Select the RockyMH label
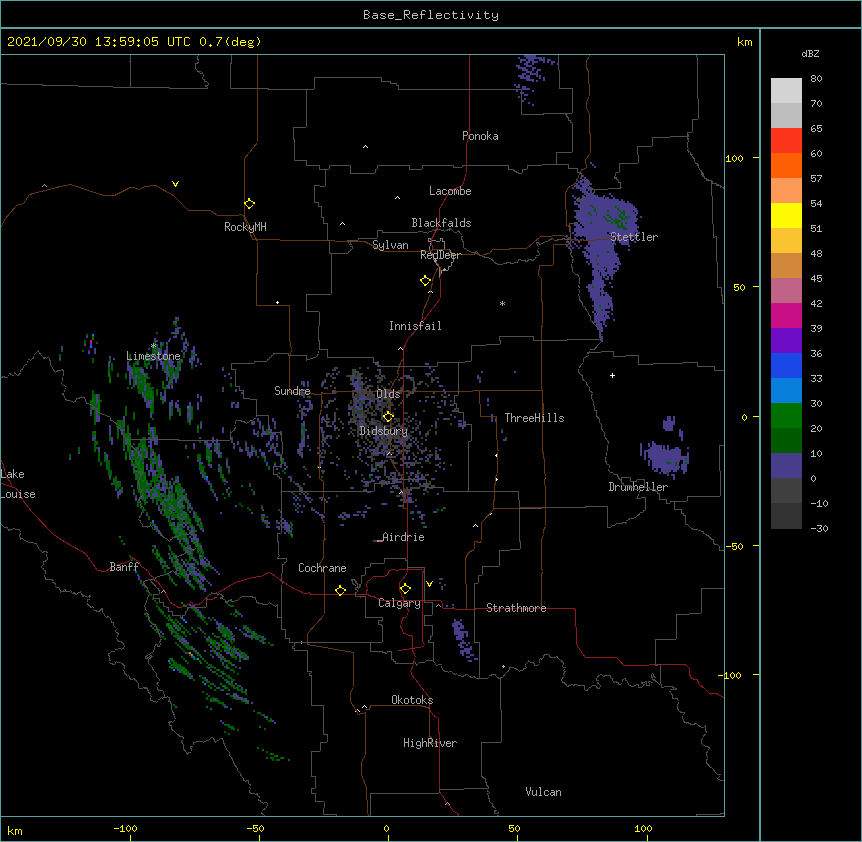Image resolution: width=862 pixels, height=842 pixels. click(x=245, y=227)
